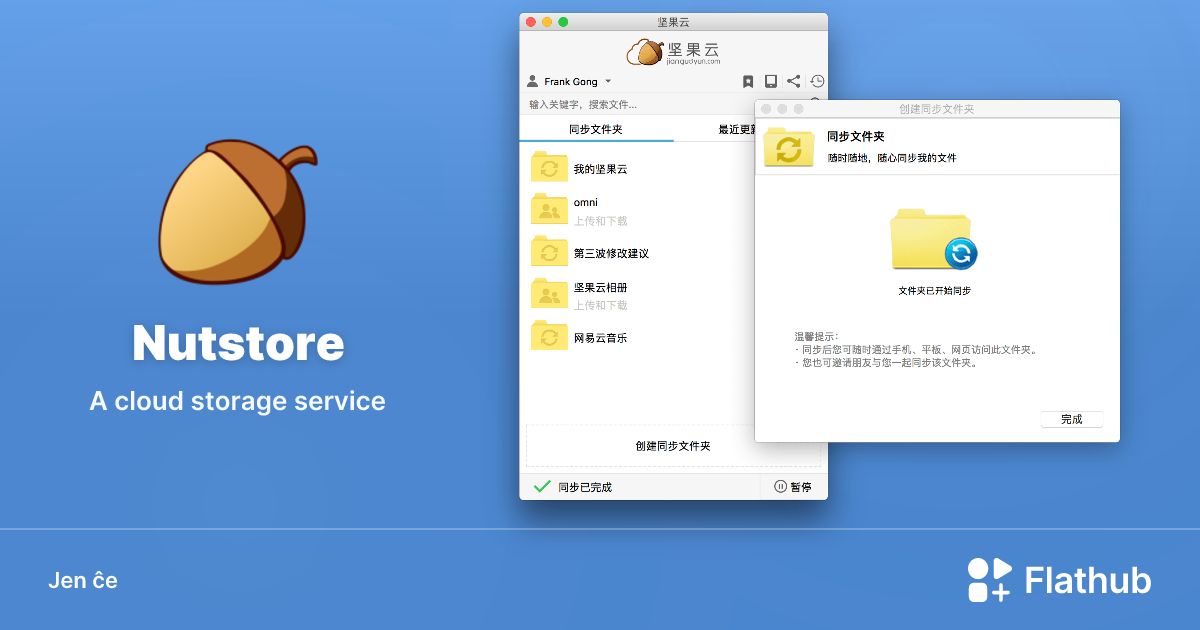The height and width of the screenshot is (630, 1200).
Task: Open the share icon in the toolbar
Action: pos(793,81)
